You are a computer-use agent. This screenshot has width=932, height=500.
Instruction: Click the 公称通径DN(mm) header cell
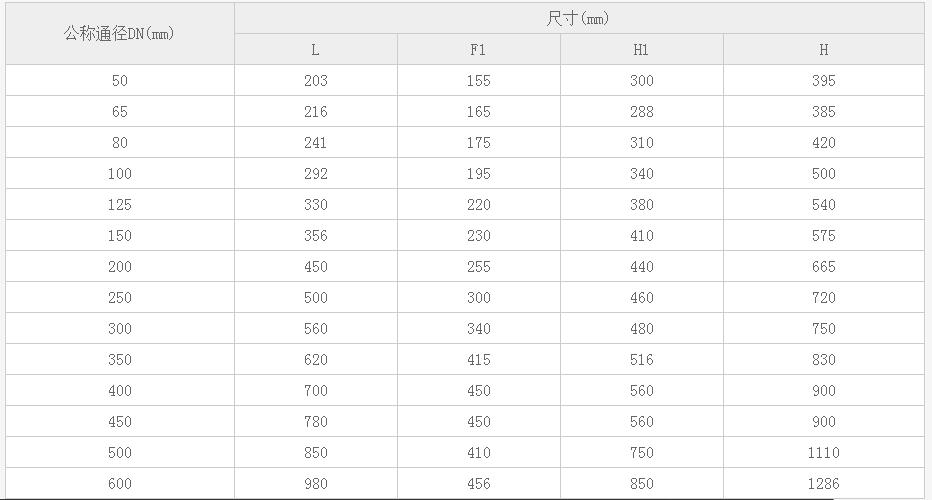tap(119, 33)
